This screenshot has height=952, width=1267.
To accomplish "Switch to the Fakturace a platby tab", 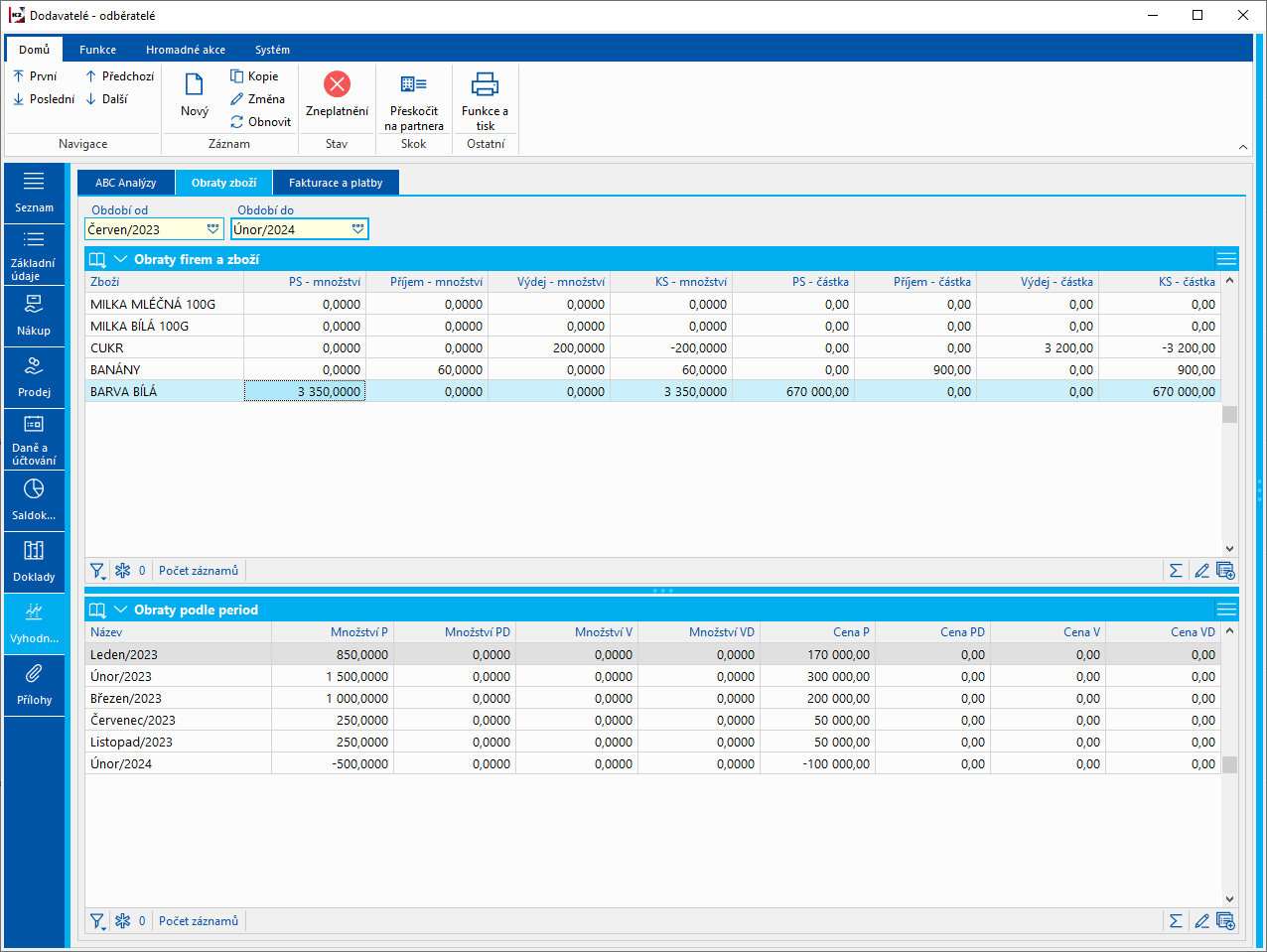I will pyautogui.click(x=336, y=183).
